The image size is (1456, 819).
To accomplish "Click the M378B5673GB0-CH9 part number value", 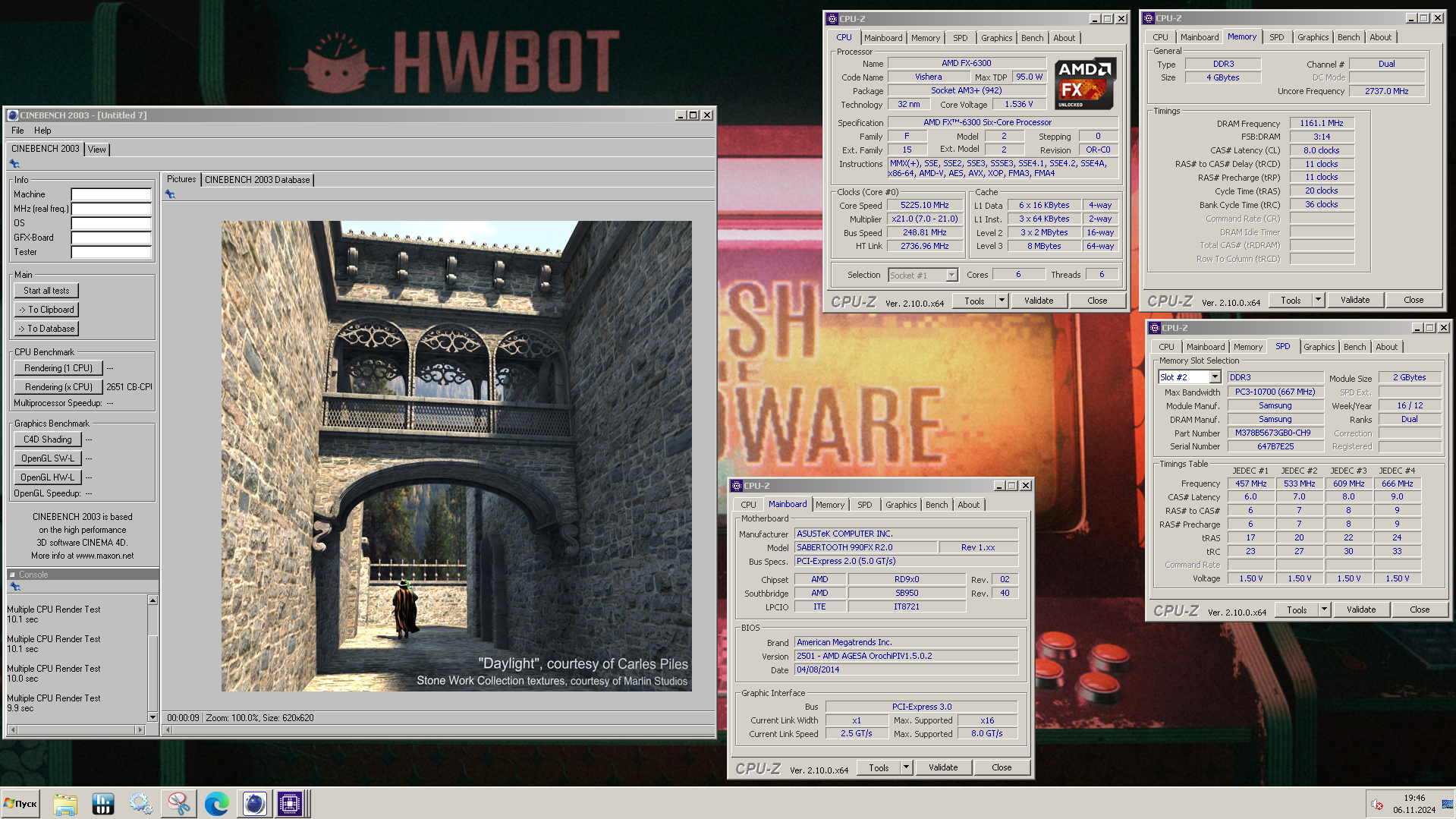I will click(1275, 433).
